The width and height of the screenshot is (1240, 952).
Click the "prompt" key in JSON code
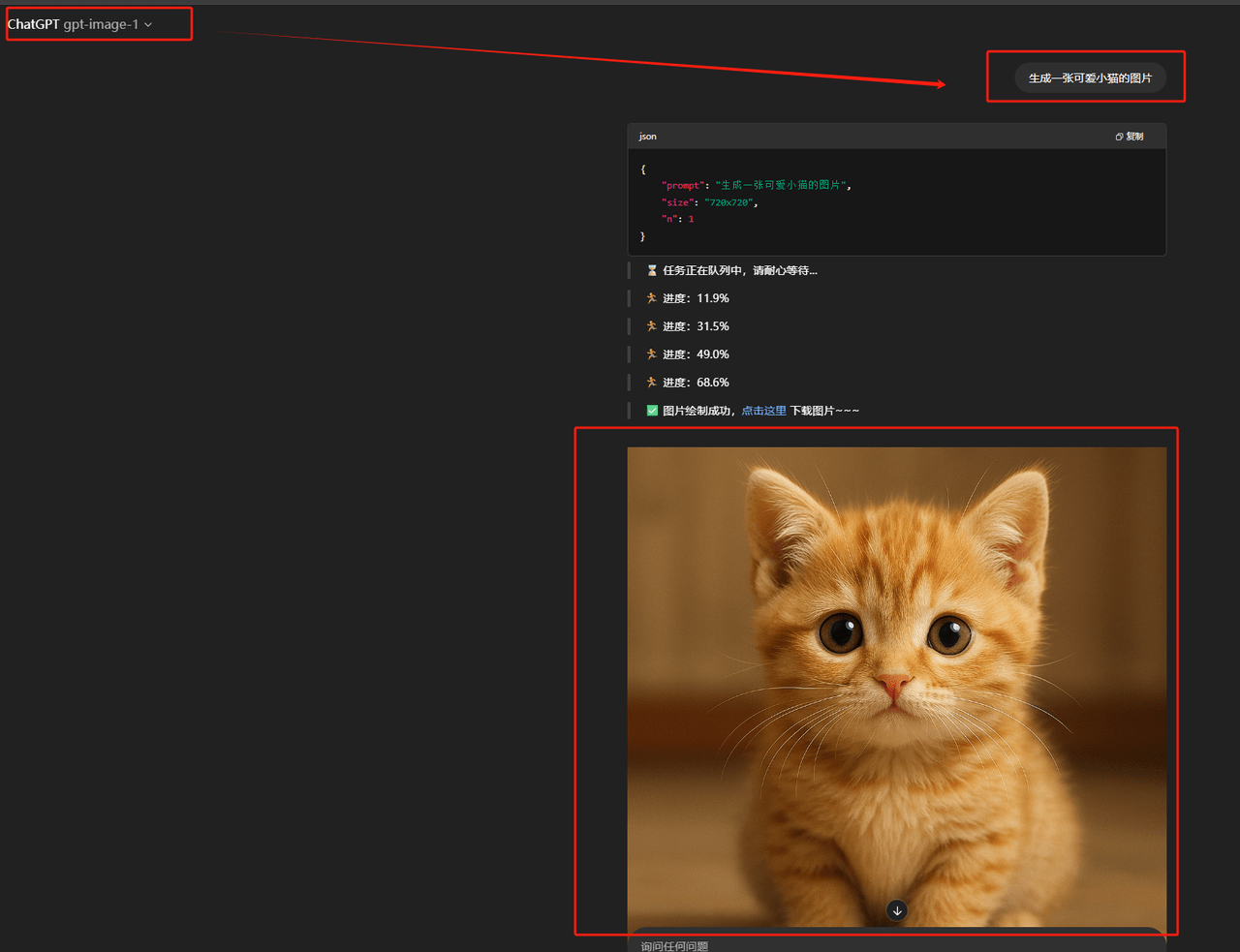tap(682, 185)
